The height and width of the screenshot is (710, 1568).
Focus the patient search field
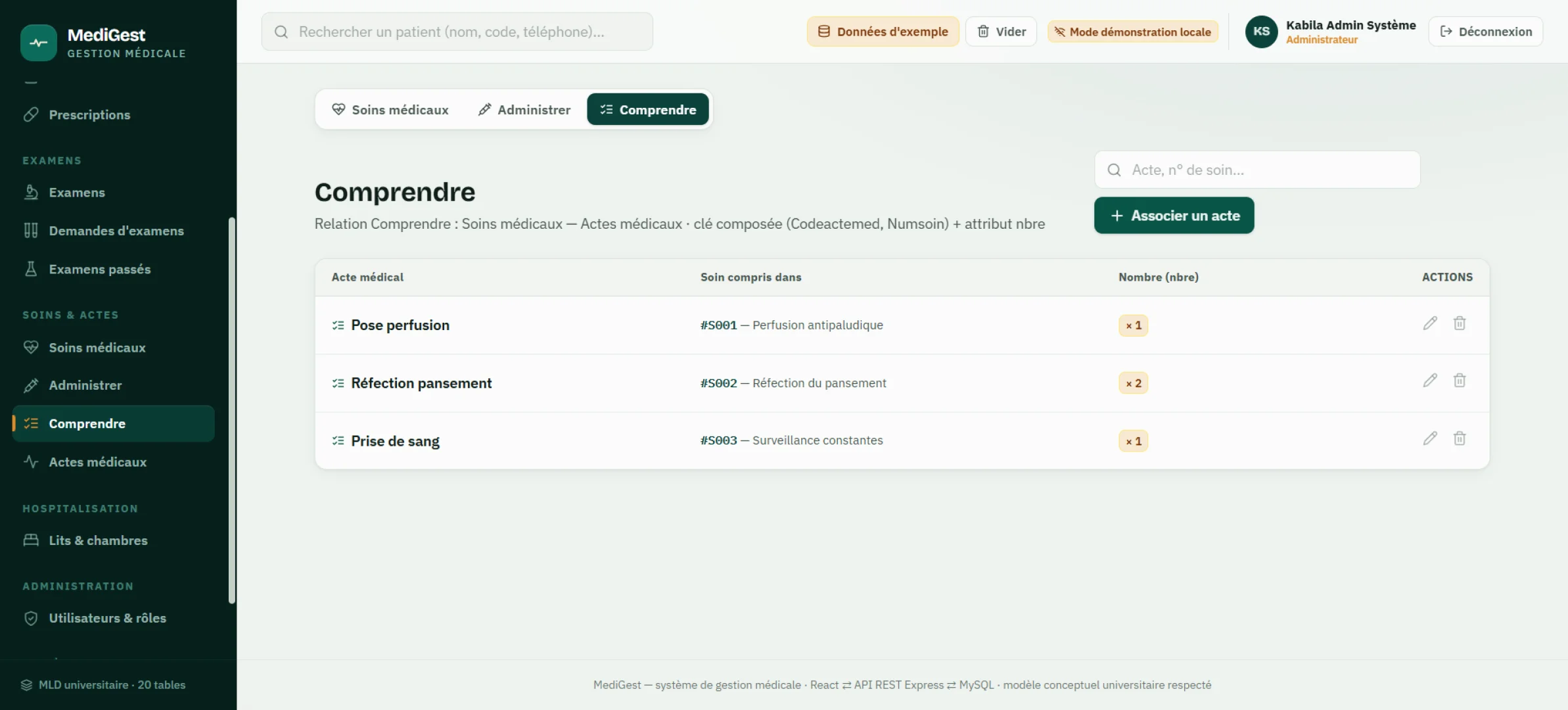pos(457,32)
